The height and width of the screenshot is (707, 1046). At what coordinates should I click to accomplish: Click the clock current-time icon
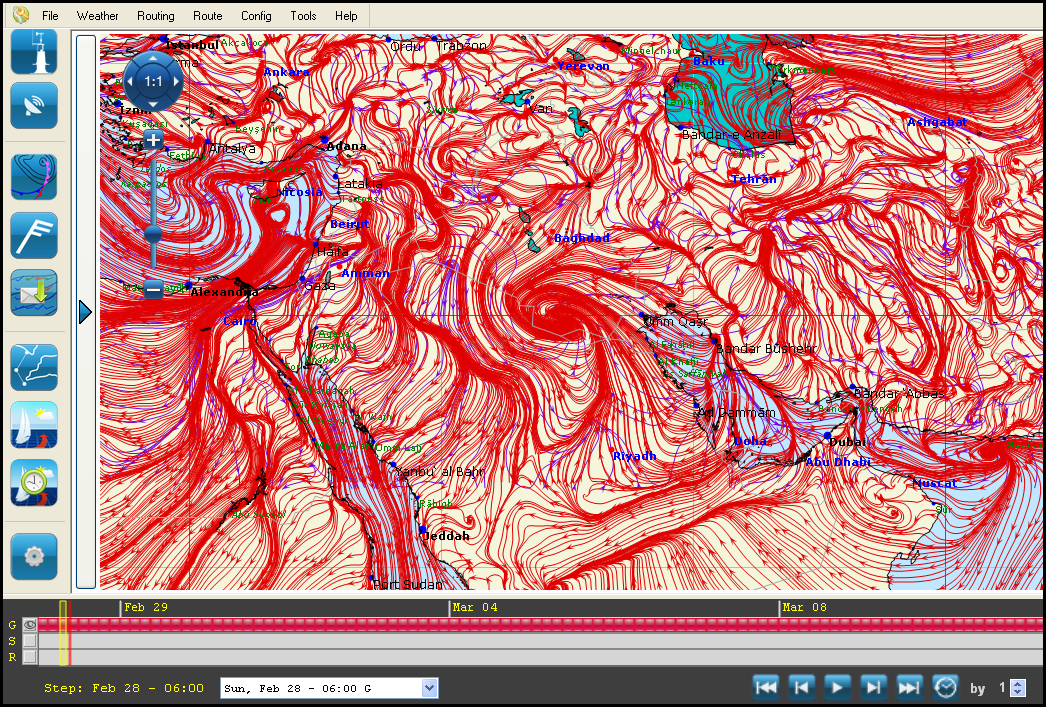tap(946, 687)
